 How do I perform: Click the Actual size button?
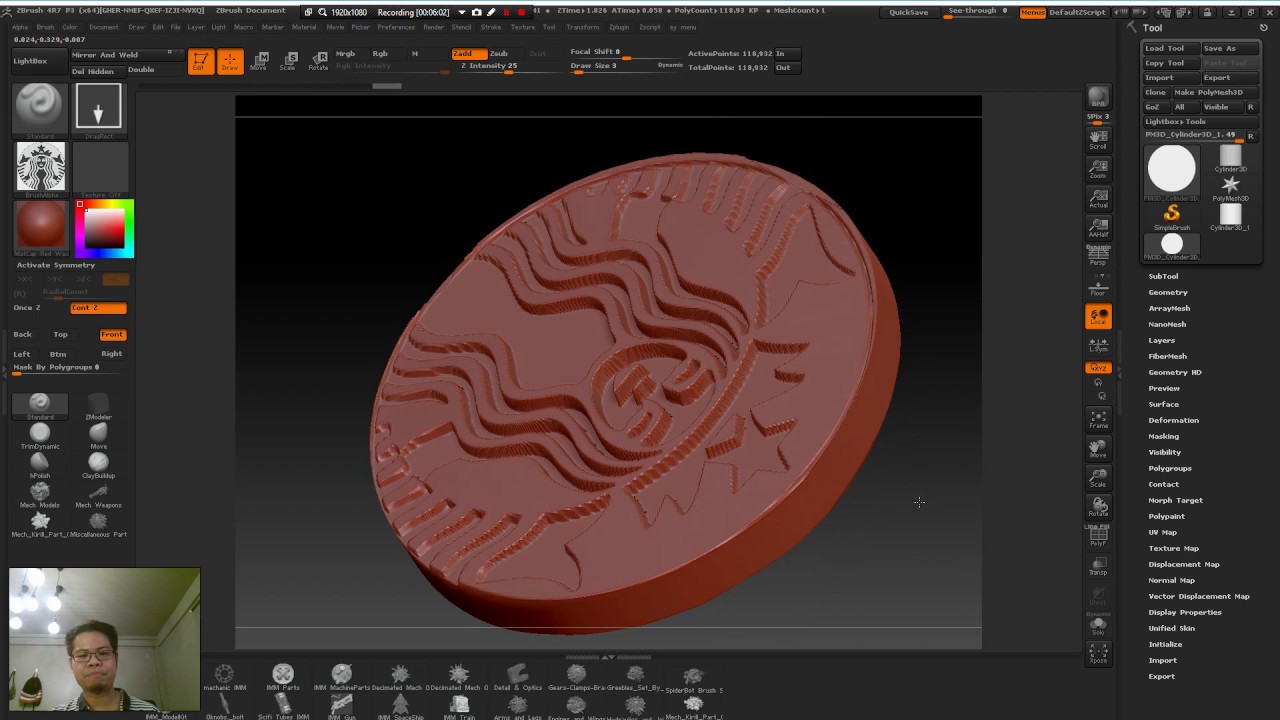point(1098,197)
